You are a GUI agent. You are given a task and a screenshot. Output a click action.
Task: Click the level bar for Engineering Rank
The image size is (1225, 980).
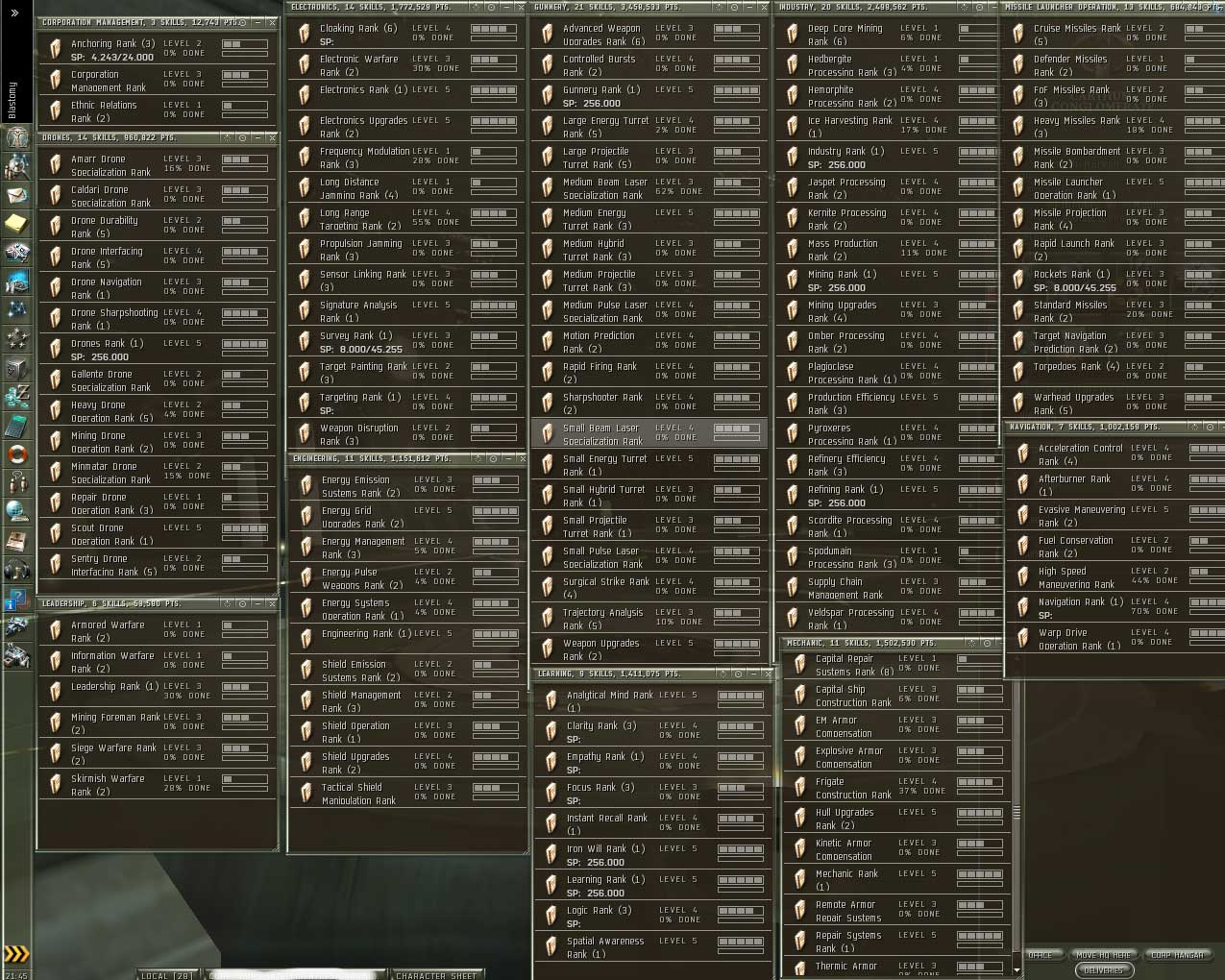[x=496, y=634]
